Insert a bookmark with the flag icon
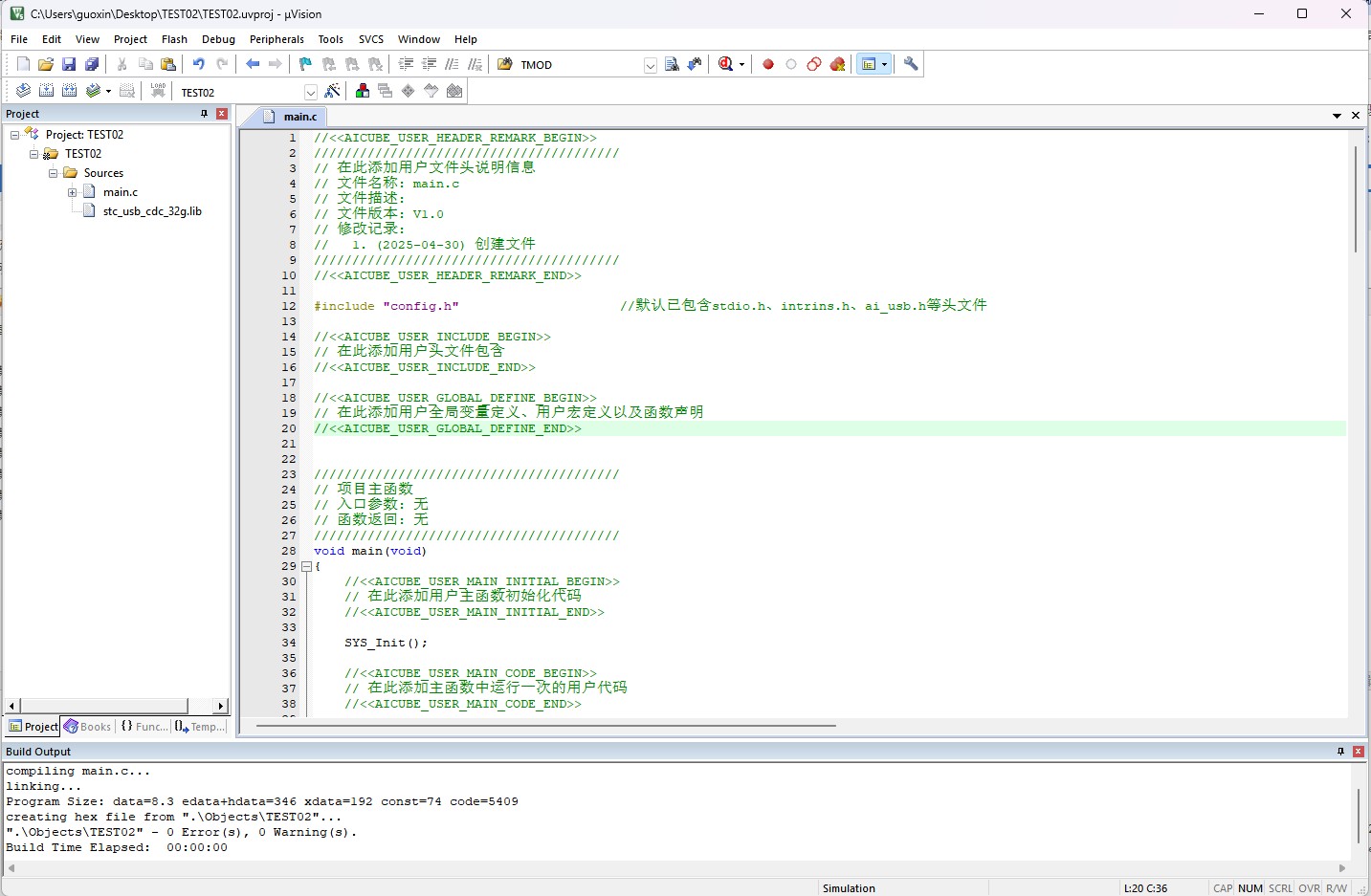 point(305,64)
